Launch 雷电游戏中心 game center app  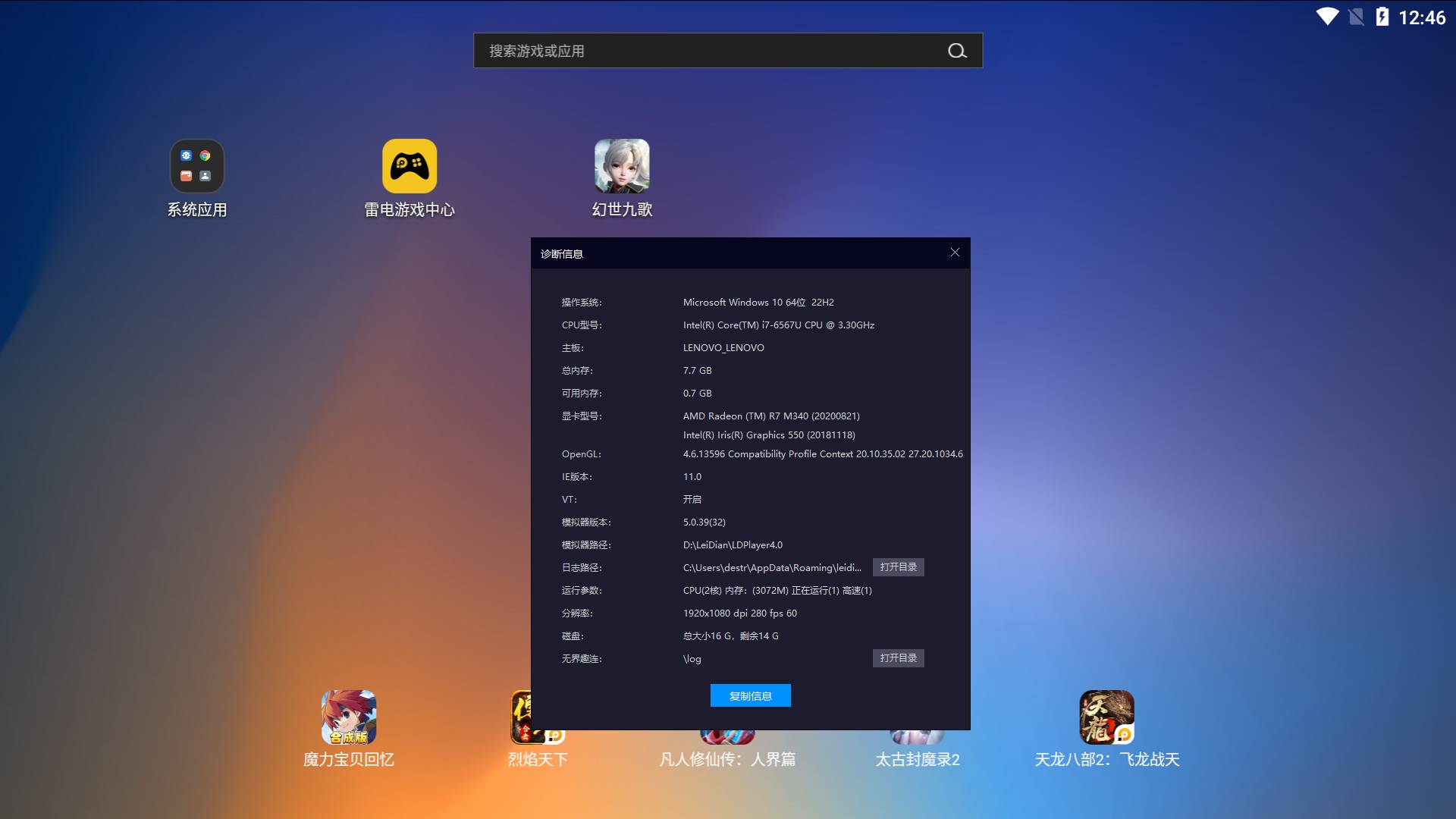pos(409,166)
